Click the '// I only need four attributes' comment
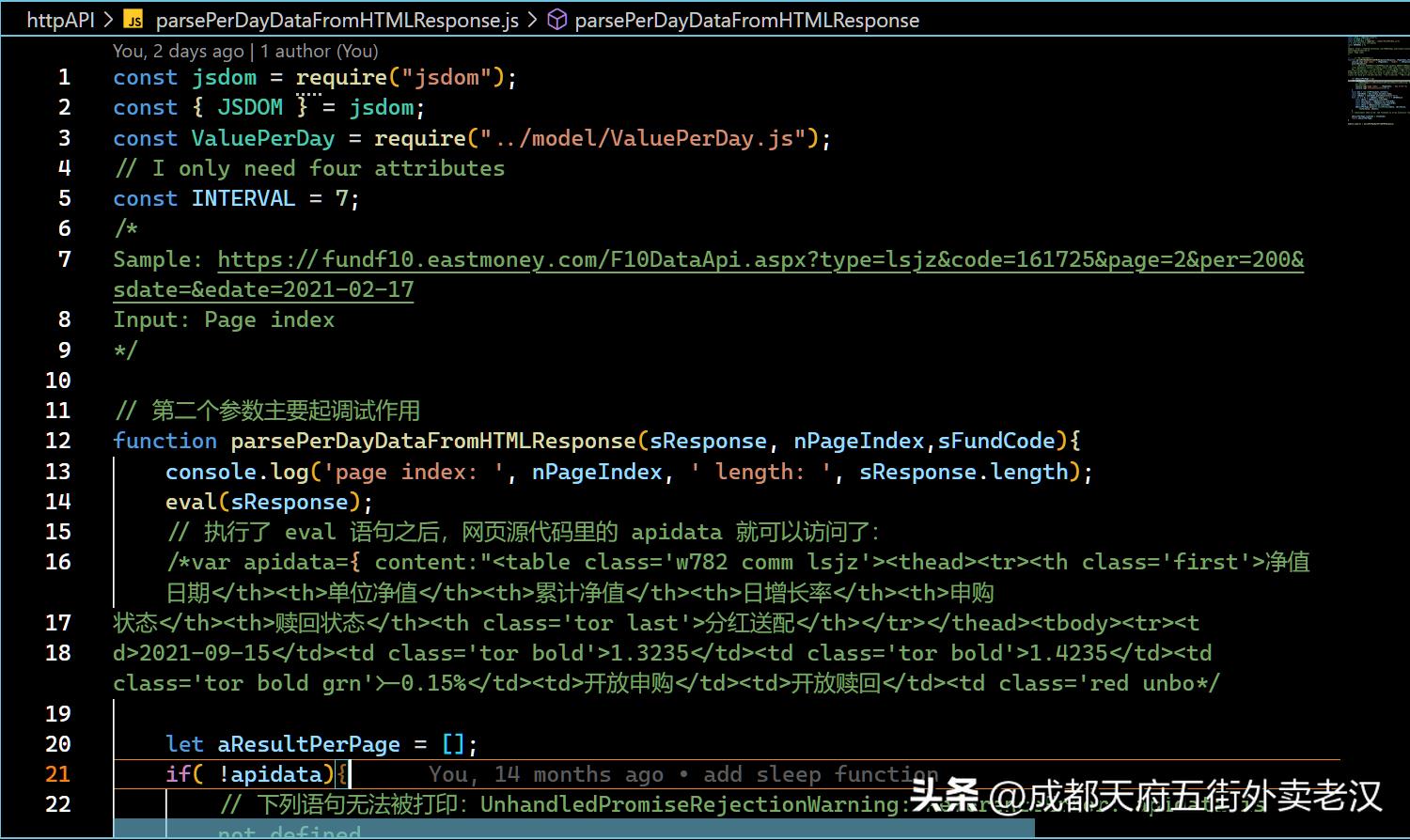The image size is (1410, 840). 309,168
